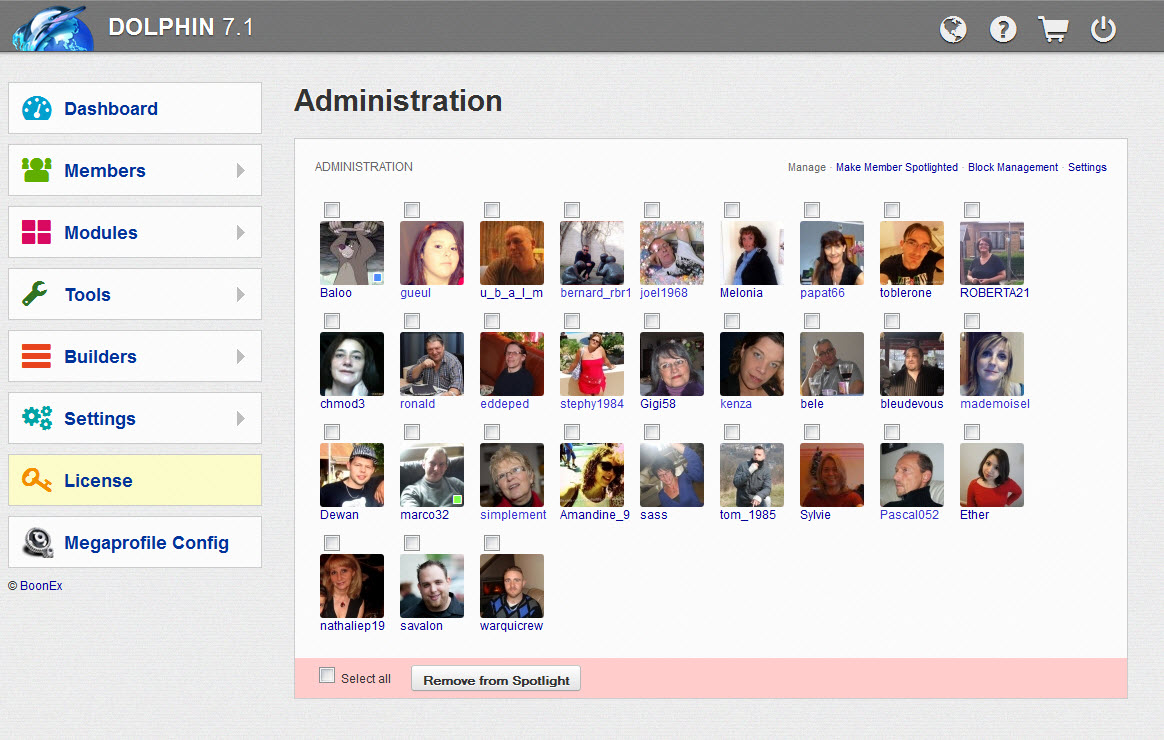1164x740 pixels.
Task: Click the nathaliep19 username link
Action: [x=353, y=626]
